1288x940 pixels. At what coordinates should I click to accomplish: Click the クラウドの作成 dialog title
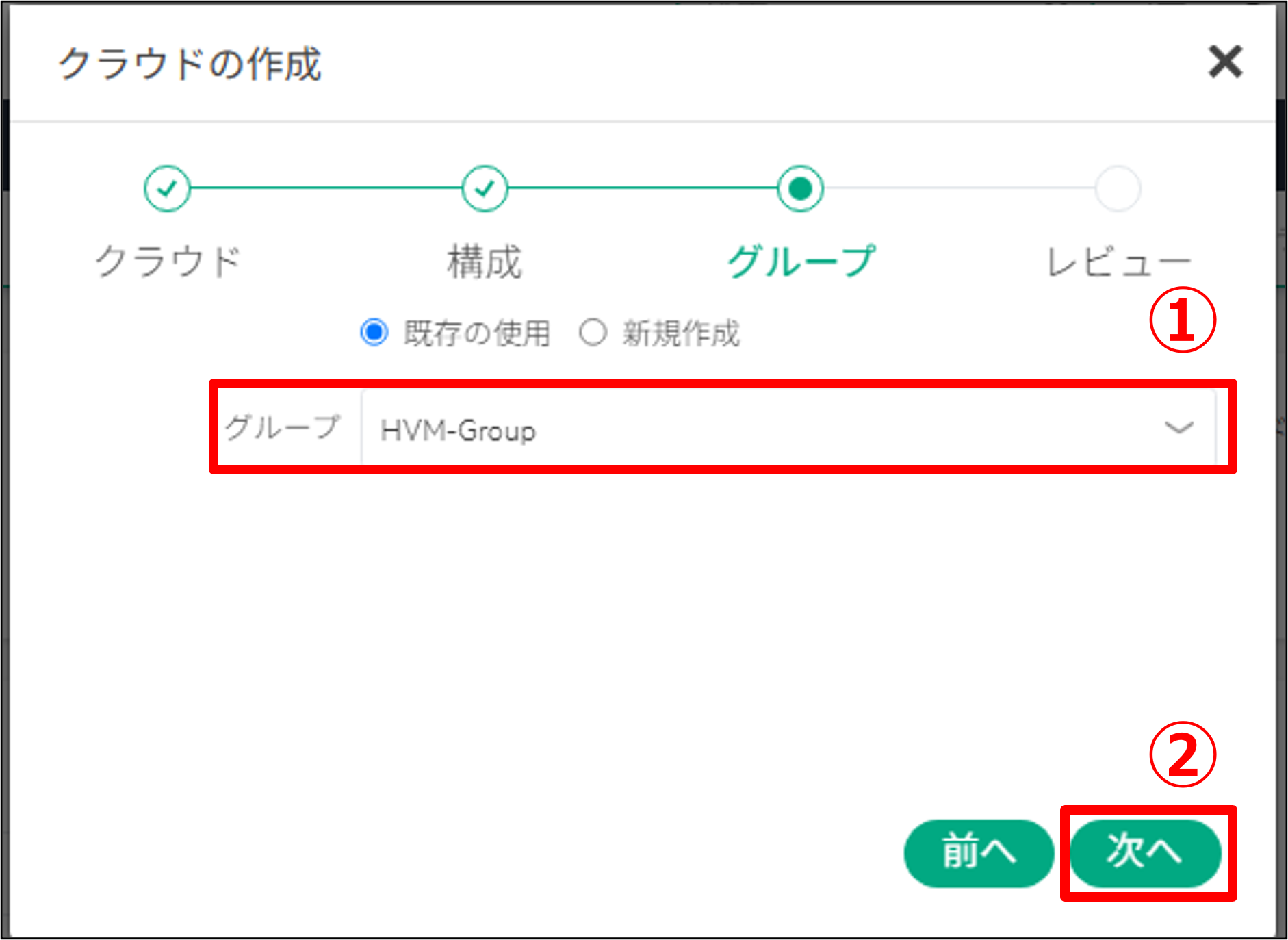click(x=190, y=64)
